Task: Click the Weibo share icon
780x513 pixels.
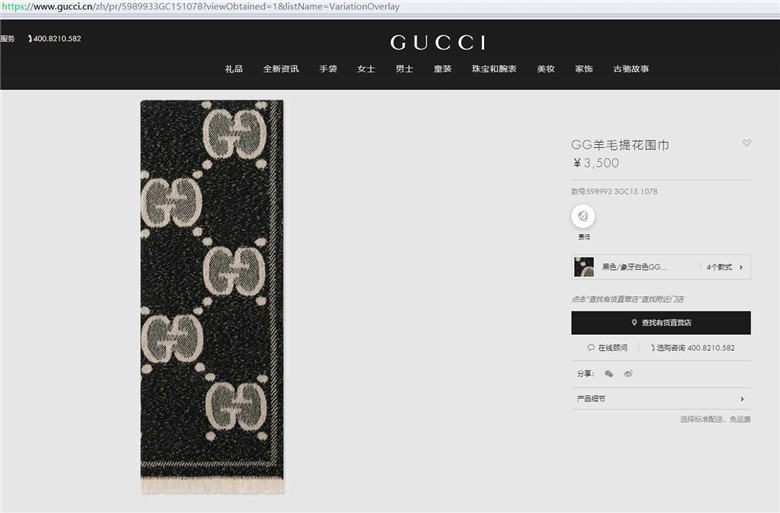Action: (628, 374)
